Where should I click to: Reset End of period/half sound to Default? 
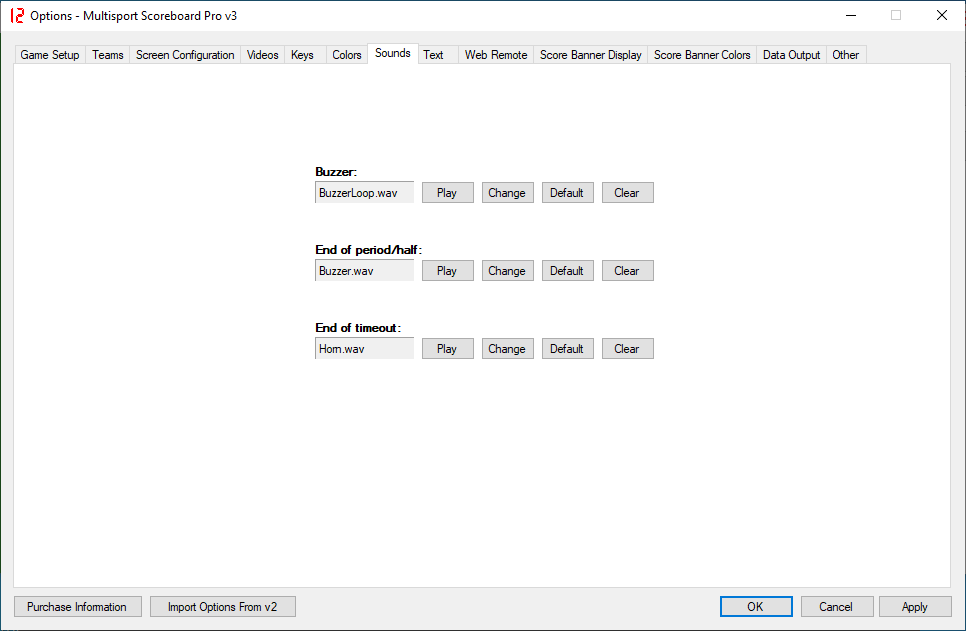click(567, 271)
